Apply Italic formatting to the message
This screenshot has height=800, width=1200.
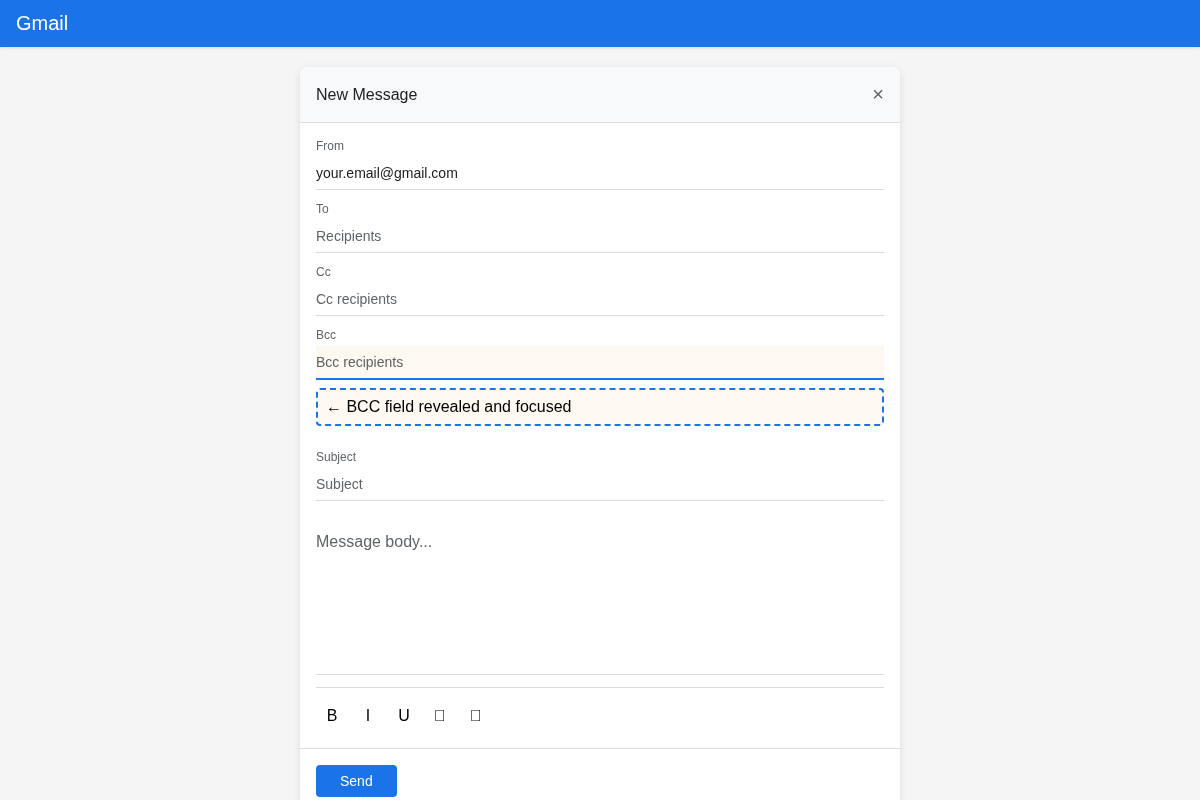coord(367,715)
